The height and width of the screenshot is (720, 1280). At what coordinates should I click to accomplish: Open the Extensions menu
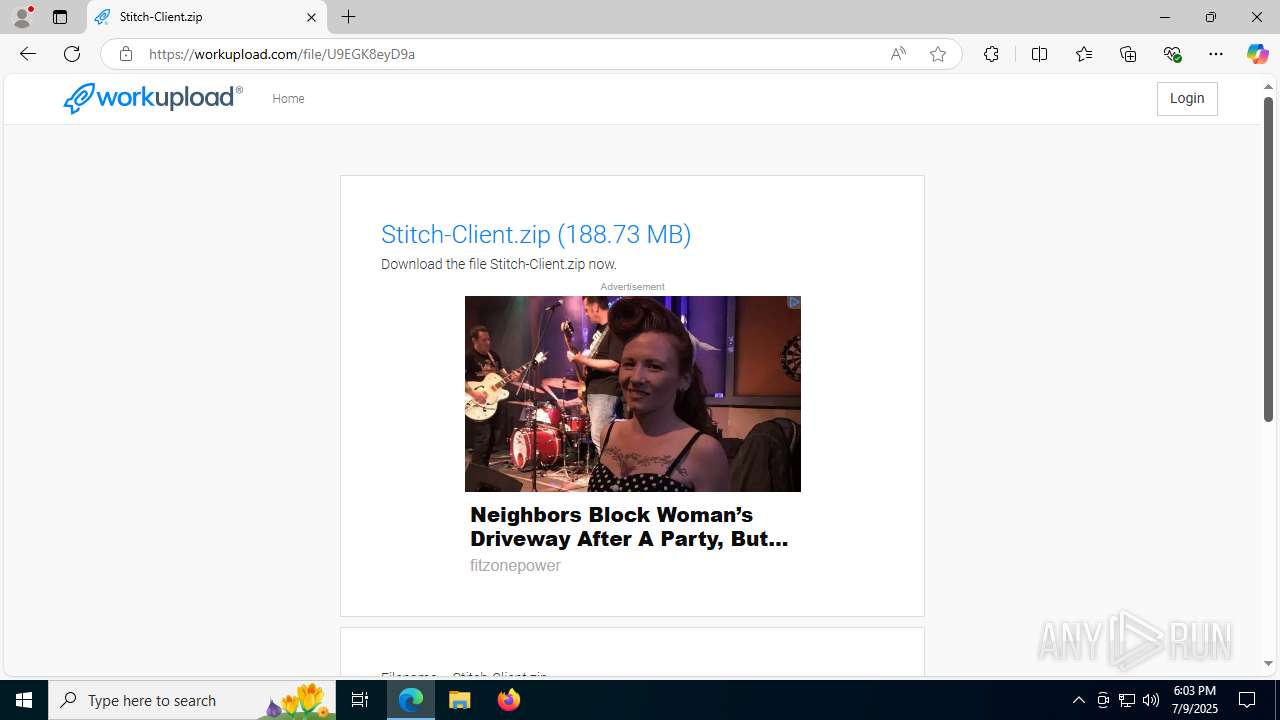tap(991, 54)
